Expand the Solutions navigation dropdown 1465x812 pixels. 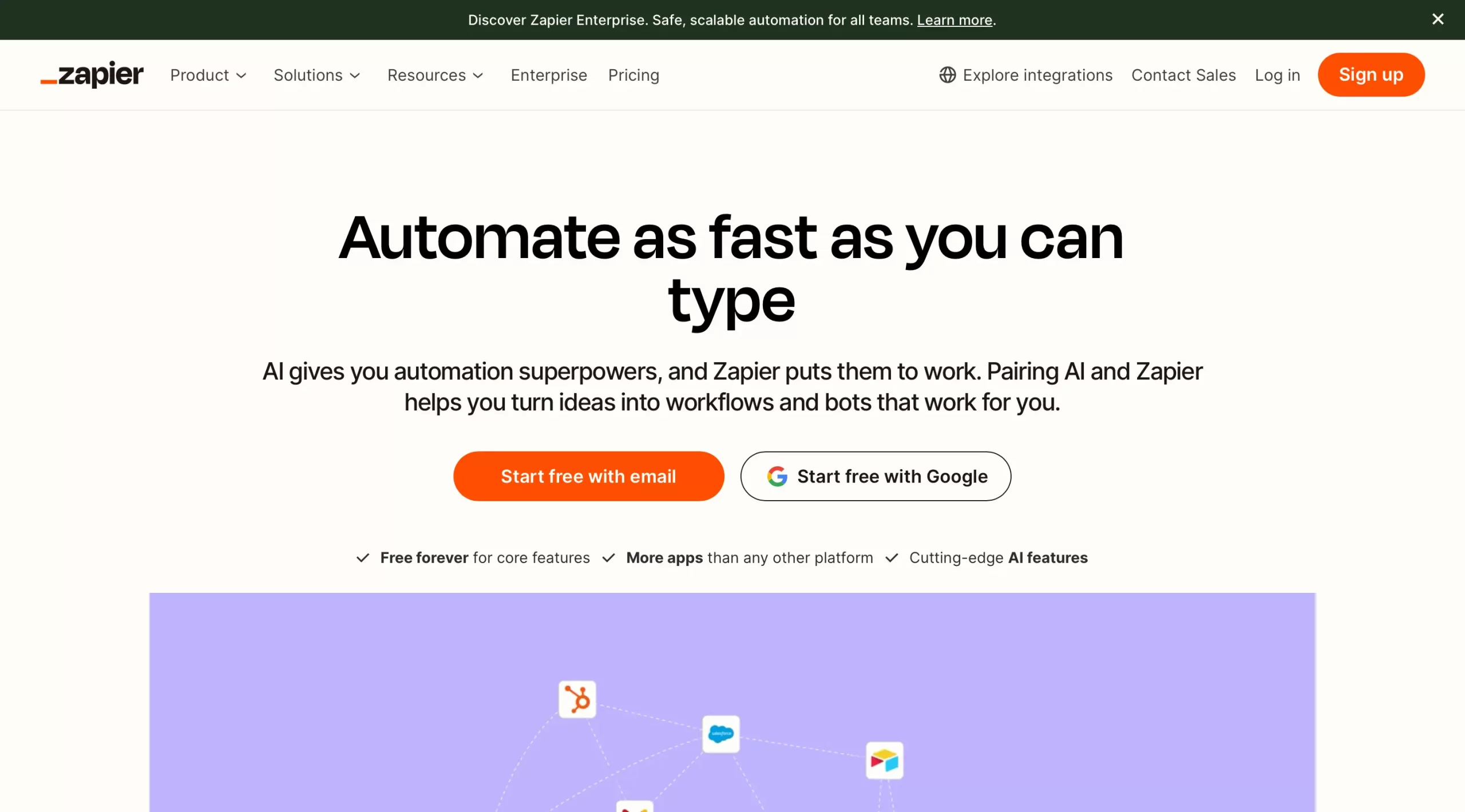point(316,75)
